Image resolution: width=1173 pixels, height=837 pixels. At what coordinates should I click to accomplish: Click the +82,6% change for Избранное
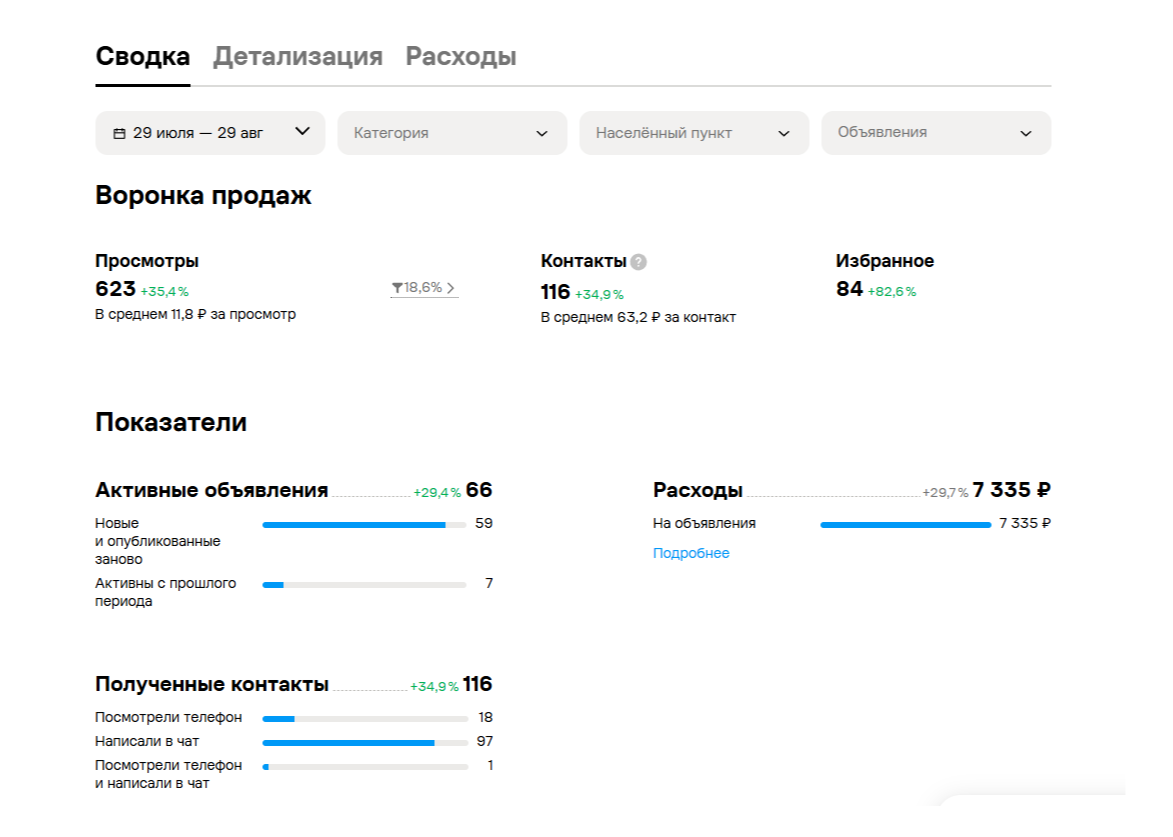[x=892, y=292]
